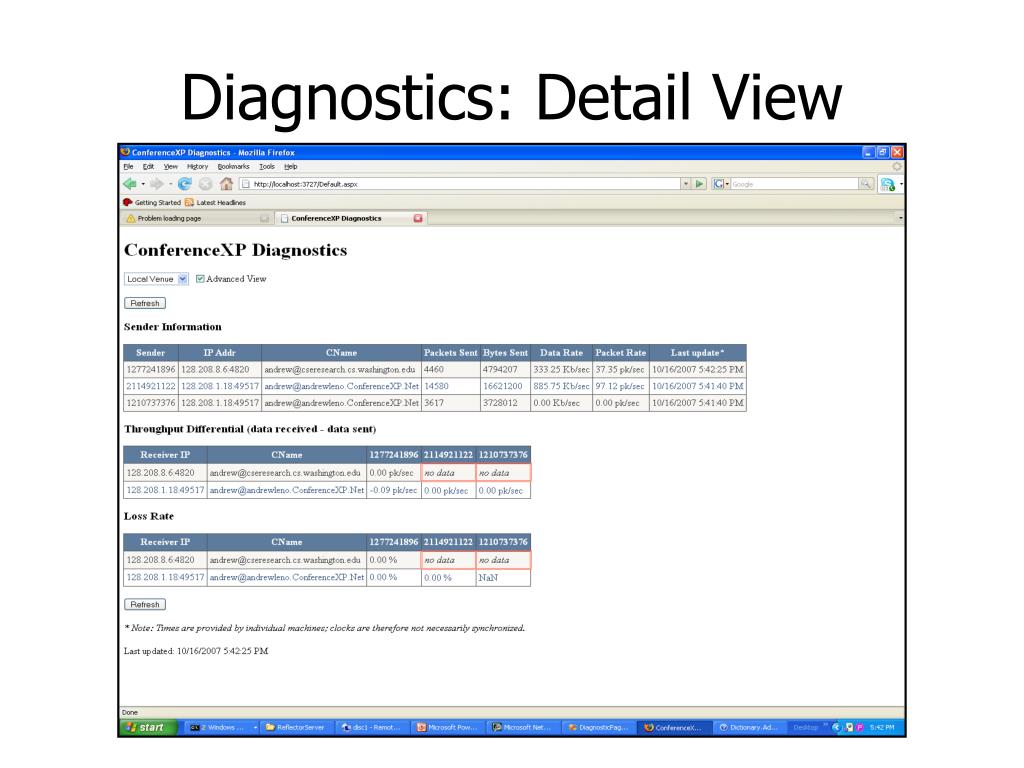
Task: Click sender 1277241896 in Sender Information
Action: [x=151, y=370]
